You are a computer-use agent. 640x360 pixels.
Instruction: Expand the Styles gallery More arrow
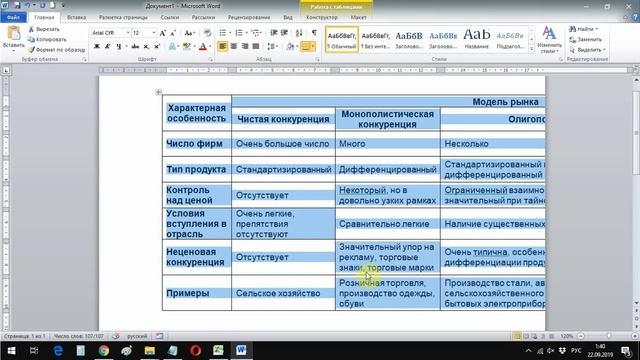[531, 49]
